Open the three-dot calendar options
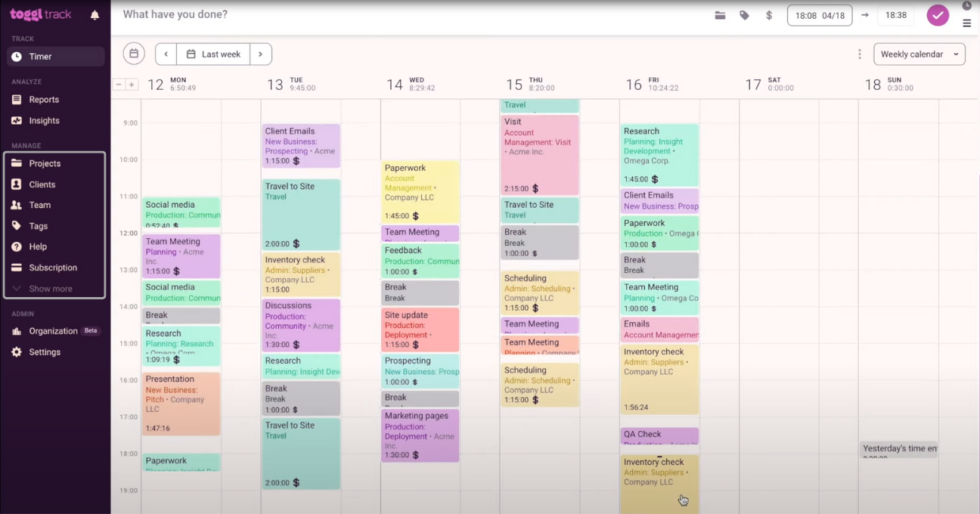The image size is (980, 514). (859, 54)
